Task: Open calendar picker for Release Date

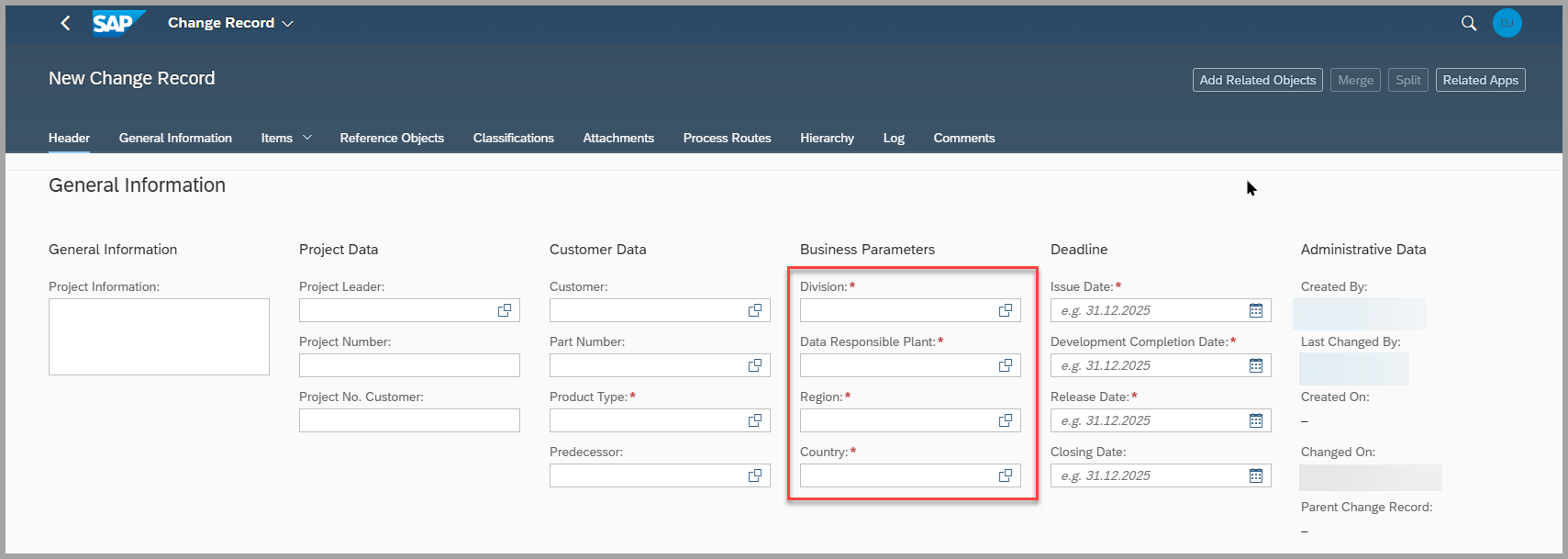Action: (1256, 420)
